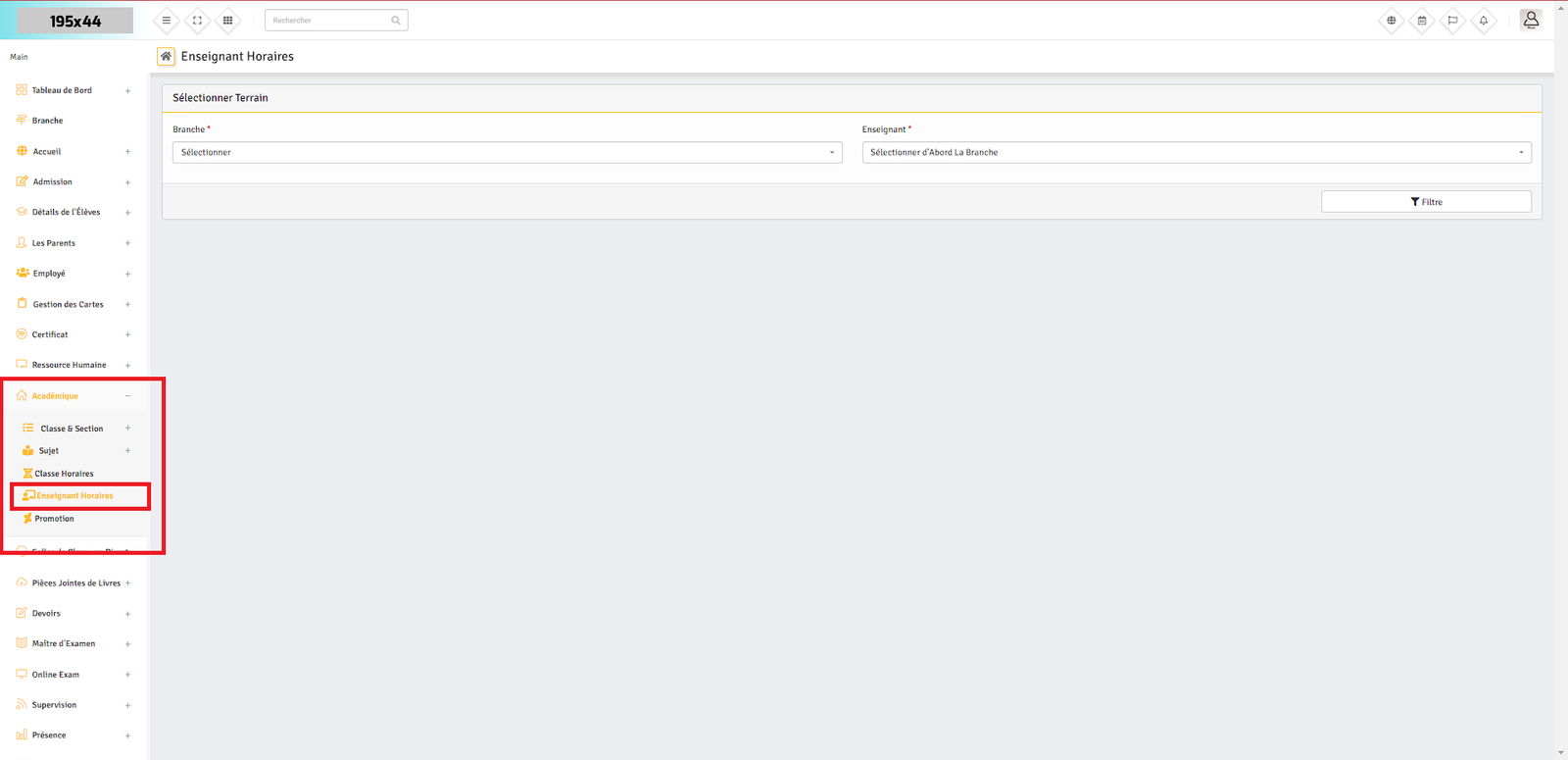Image resolution: width=1568 pixels, height=760 pixels.
Task: Open the Branche dropdown
Action: [507, 153]
